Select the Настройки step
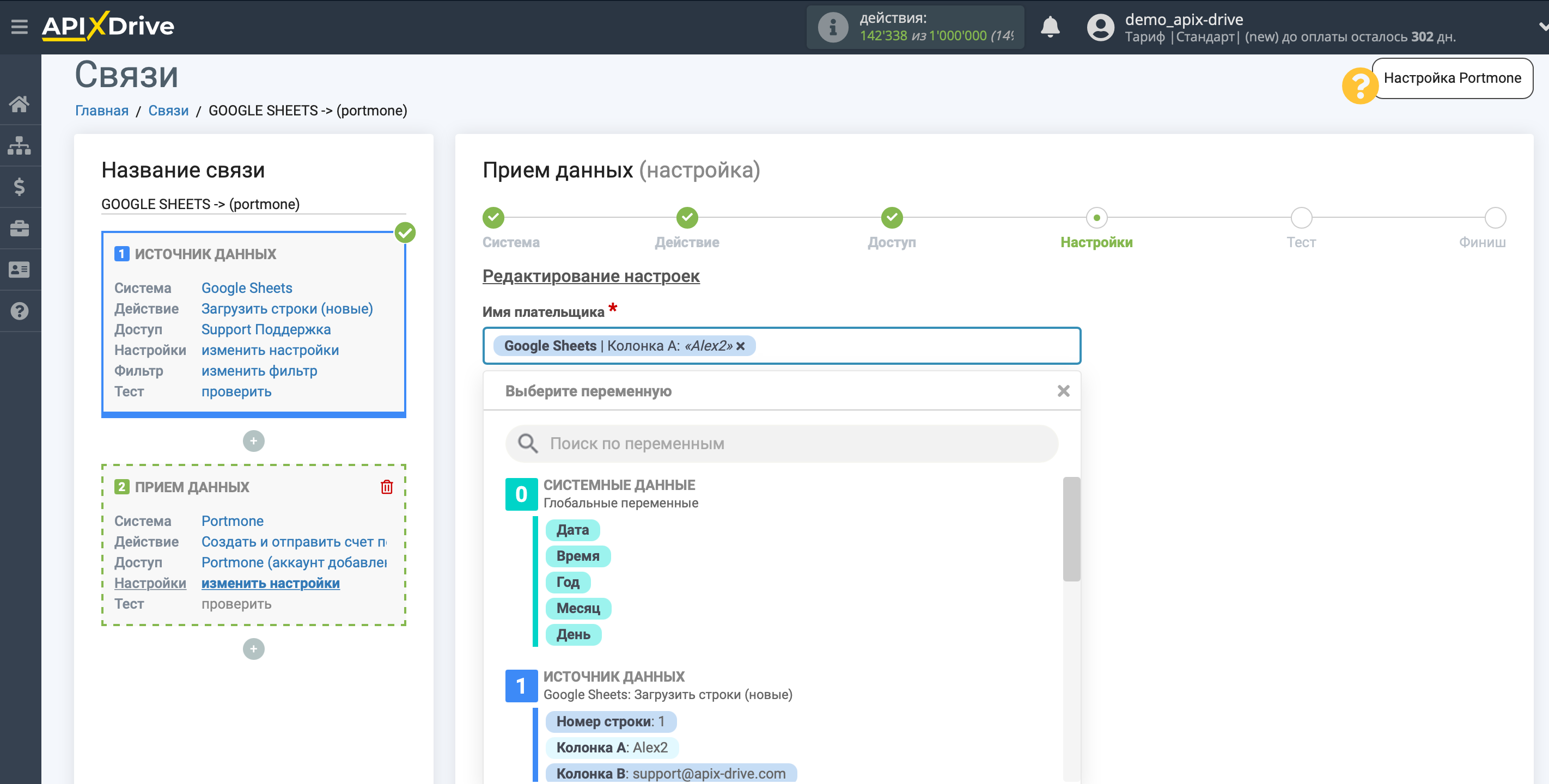Viewport: 1549px width, 784px height. (x=1096, y=218)
